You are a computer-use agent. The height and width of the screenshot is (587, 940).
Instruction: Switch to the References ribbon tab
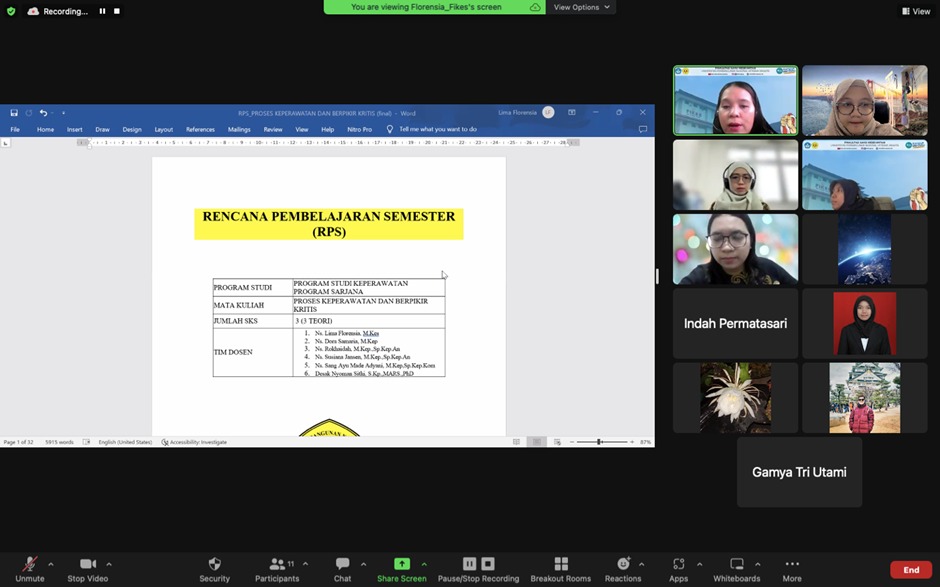pos(200,129)
